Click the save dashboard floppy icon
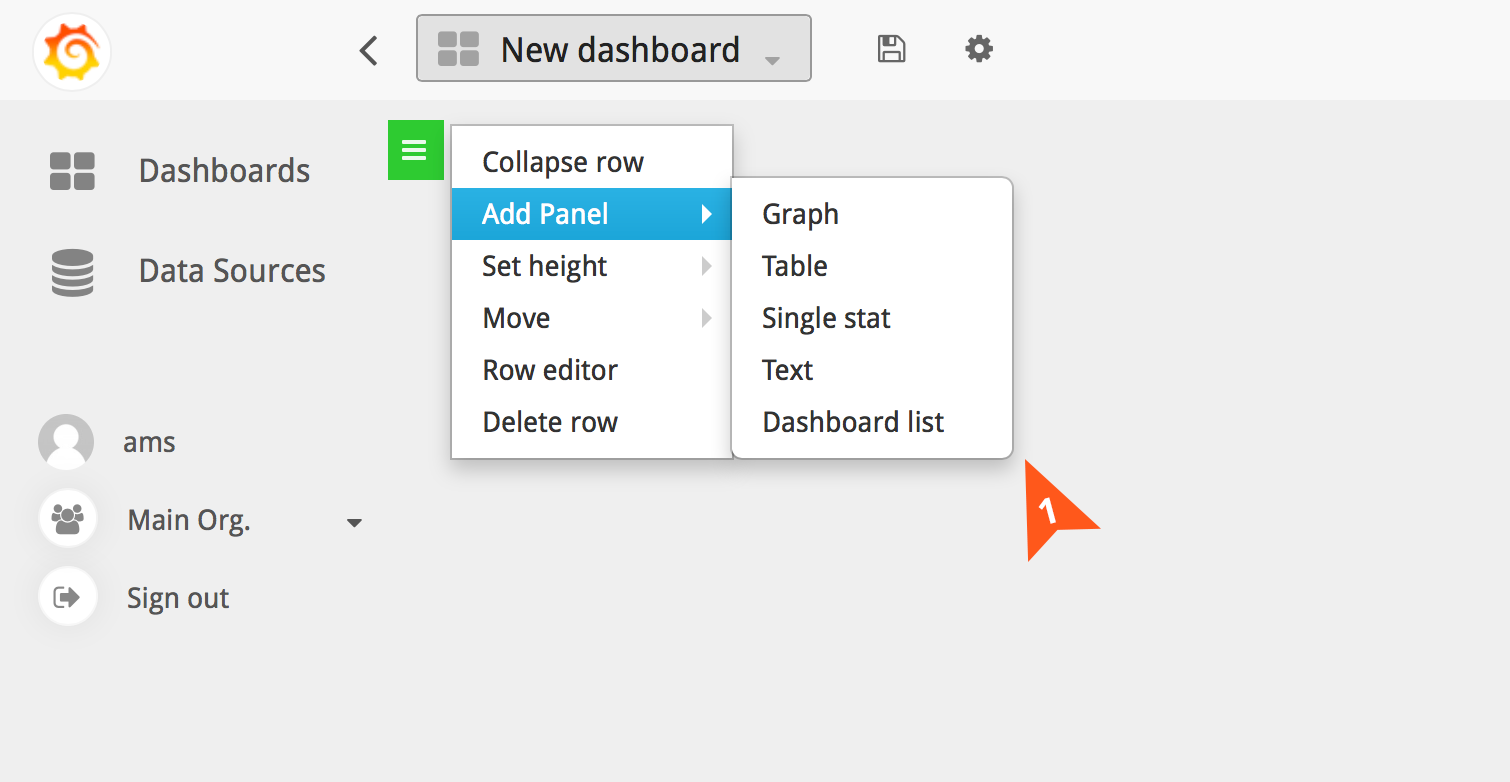The image size is (1510, 782). [891, 49]
